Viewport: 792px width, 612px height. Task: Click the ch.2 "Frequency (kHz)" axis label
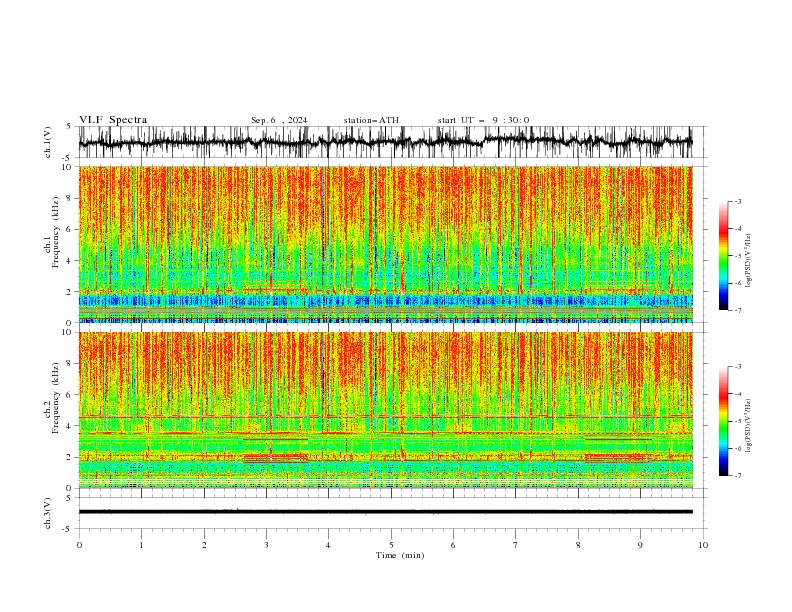pyautogui.click(x=57, y=398)
